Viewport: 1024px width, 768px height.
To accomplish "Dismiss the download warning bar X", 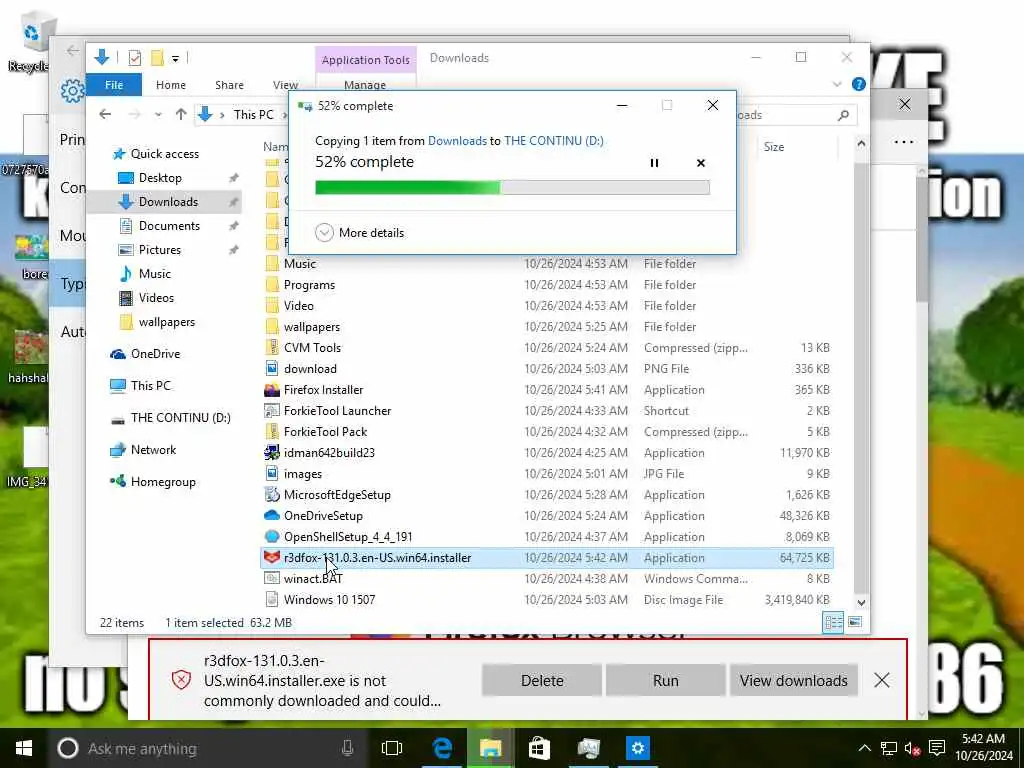I will pos(882,680).
